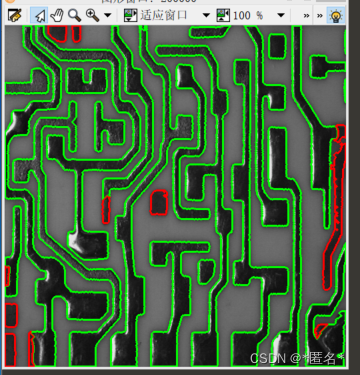This screenshot has height=375, width=360.
Task: Click the image size percentage icon
Action: [223, 15]
